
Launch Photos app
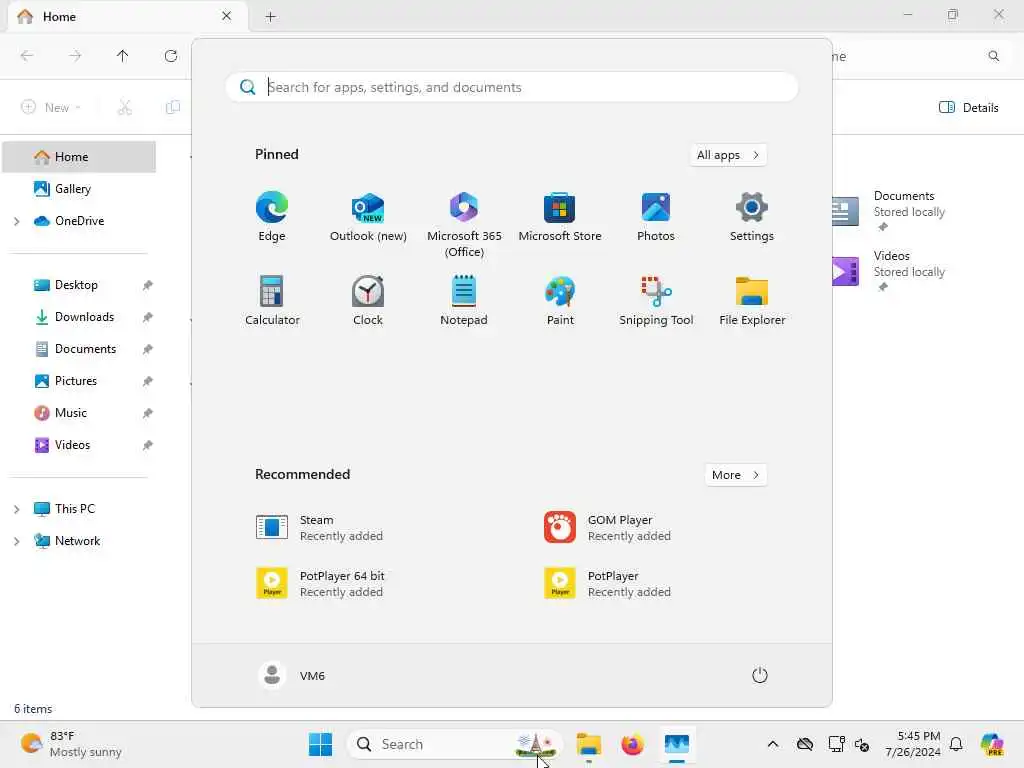pos(656,217)
